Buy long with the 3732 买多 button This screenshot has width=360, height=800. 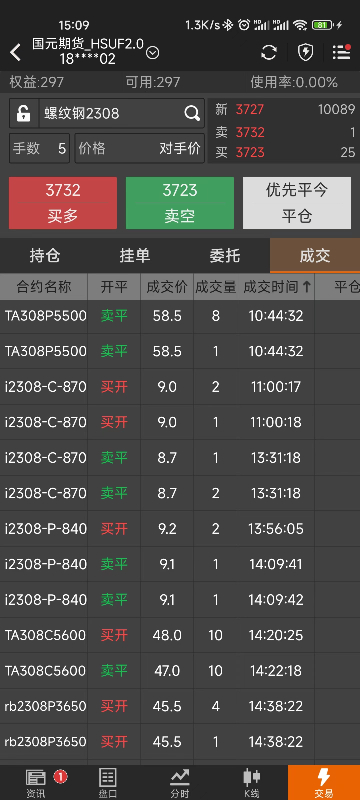tap(63, 203)
